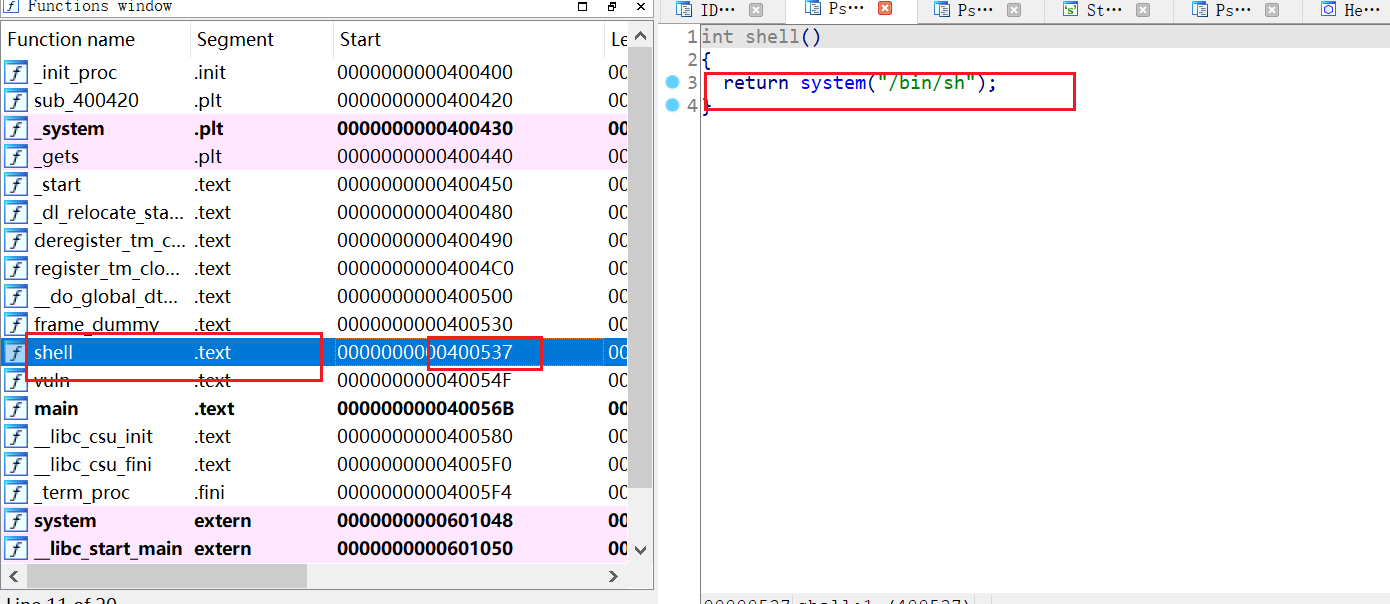The width and height of the screenshot is (1390, 604).
Task: Click the function icon beside __do_global_dt...
Action: (16, 297)
